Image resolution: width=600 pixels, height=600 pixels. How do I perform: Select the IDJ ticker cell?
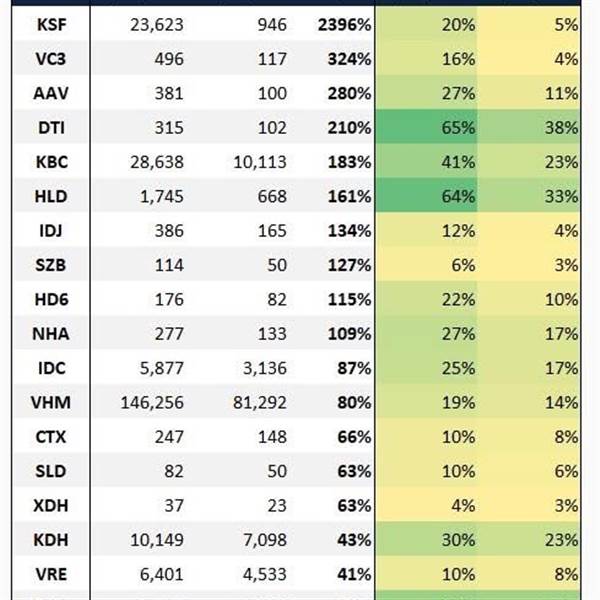(x=51, y=231)
